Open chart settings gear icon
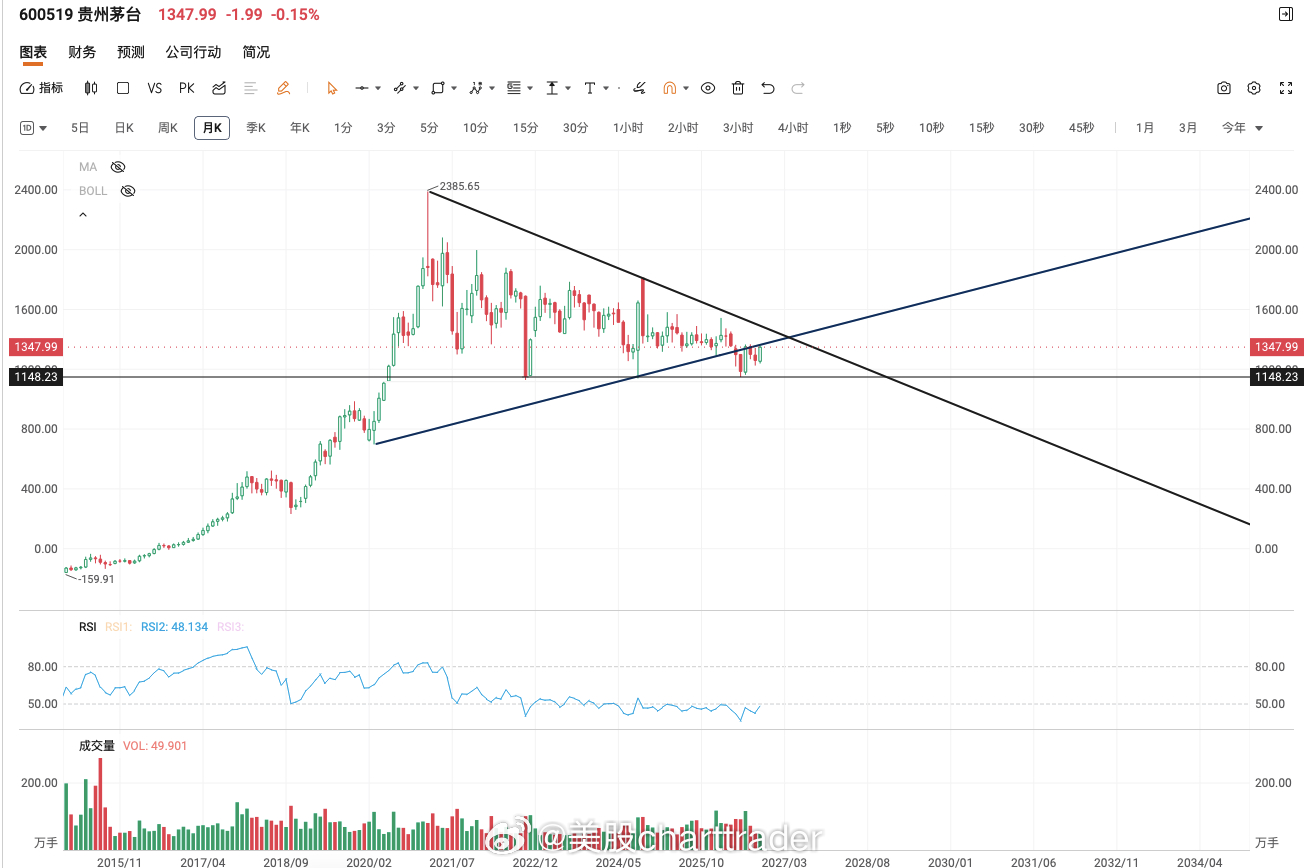This screenshot has height=868, width=1309. 1254,88
